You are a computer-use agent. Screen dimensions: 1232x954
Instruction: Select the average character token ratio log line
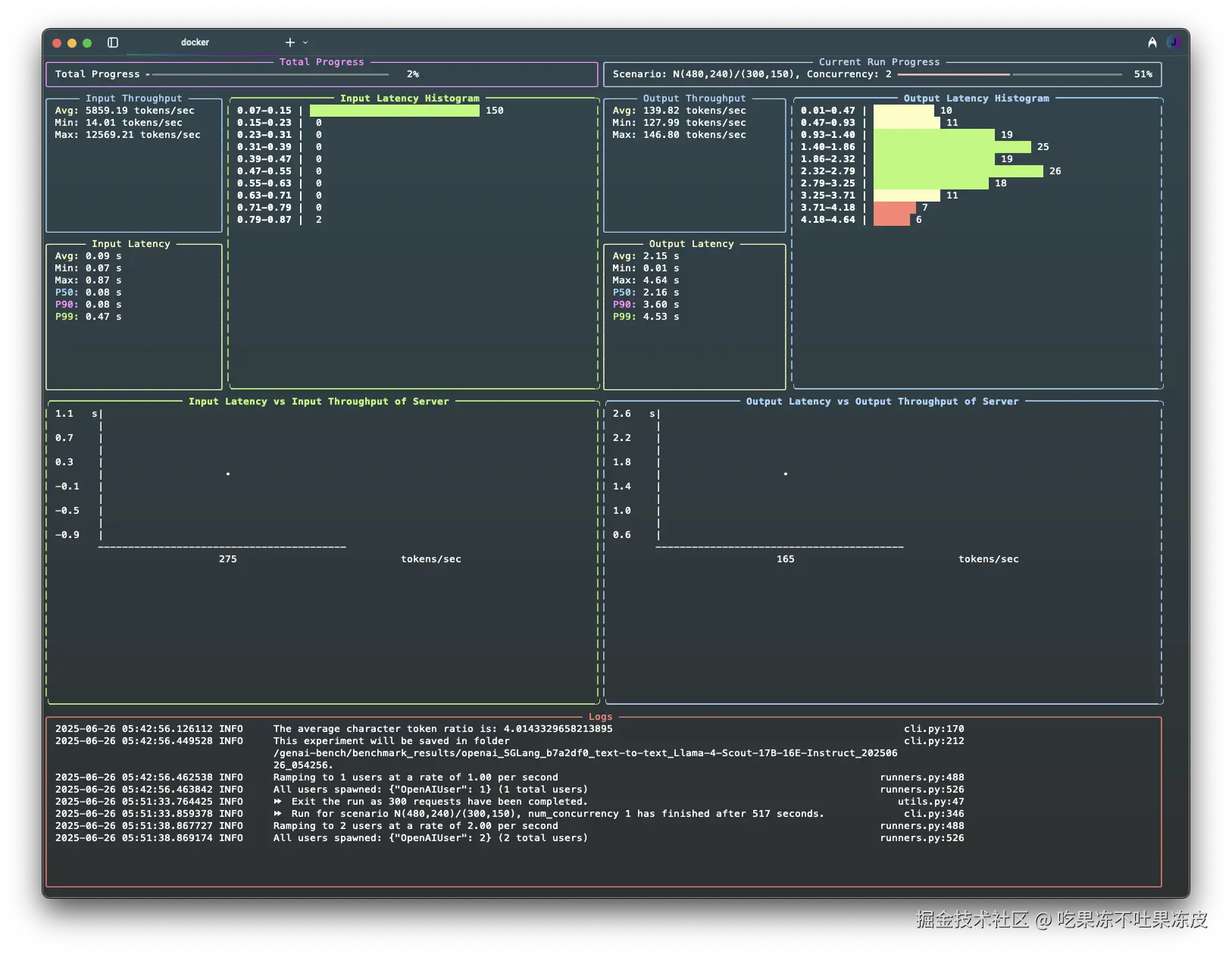pos(443,729)
